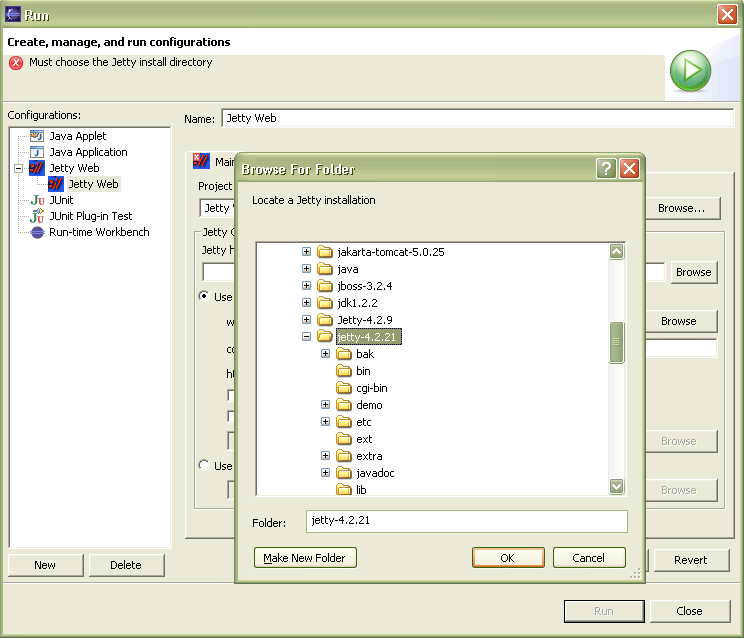Select the JUnit Plug-in Test icon
Viewport: 744px width, 638px height.
click(37, 216)
